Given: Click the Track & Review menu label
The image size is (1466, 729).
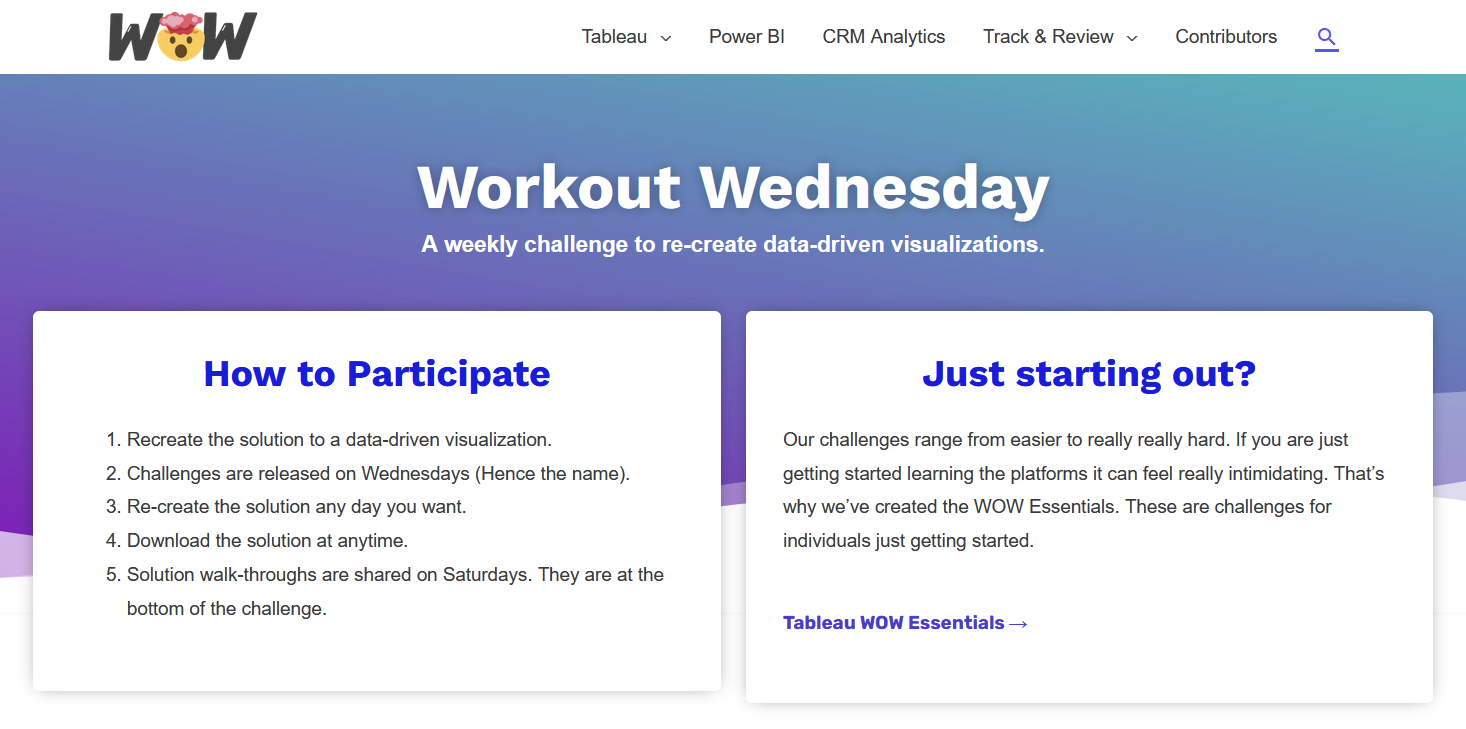Looking at the screenshot, I should coord(1048,37).
